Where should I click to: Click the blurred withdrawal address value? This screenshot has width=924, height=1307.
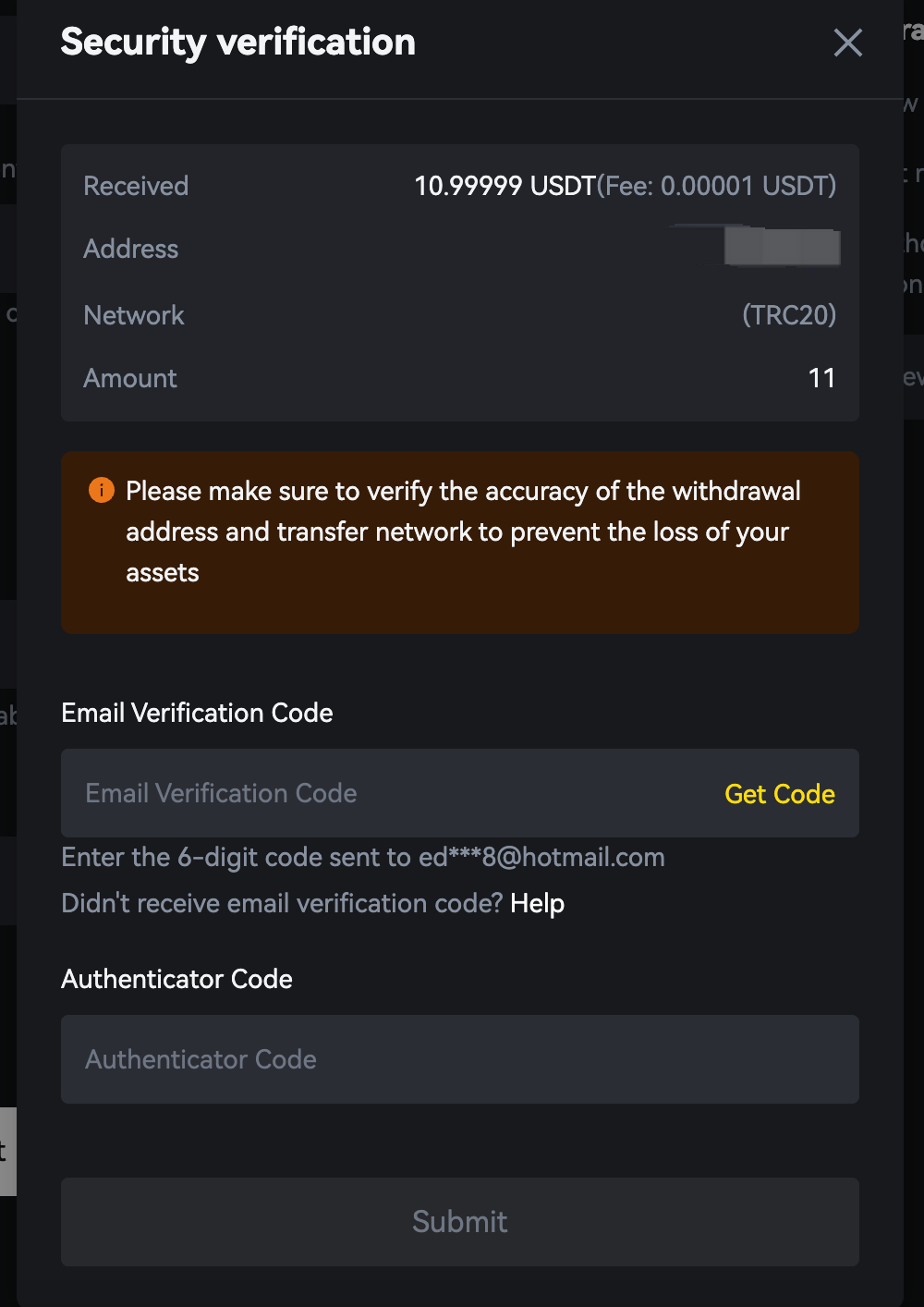782,248
